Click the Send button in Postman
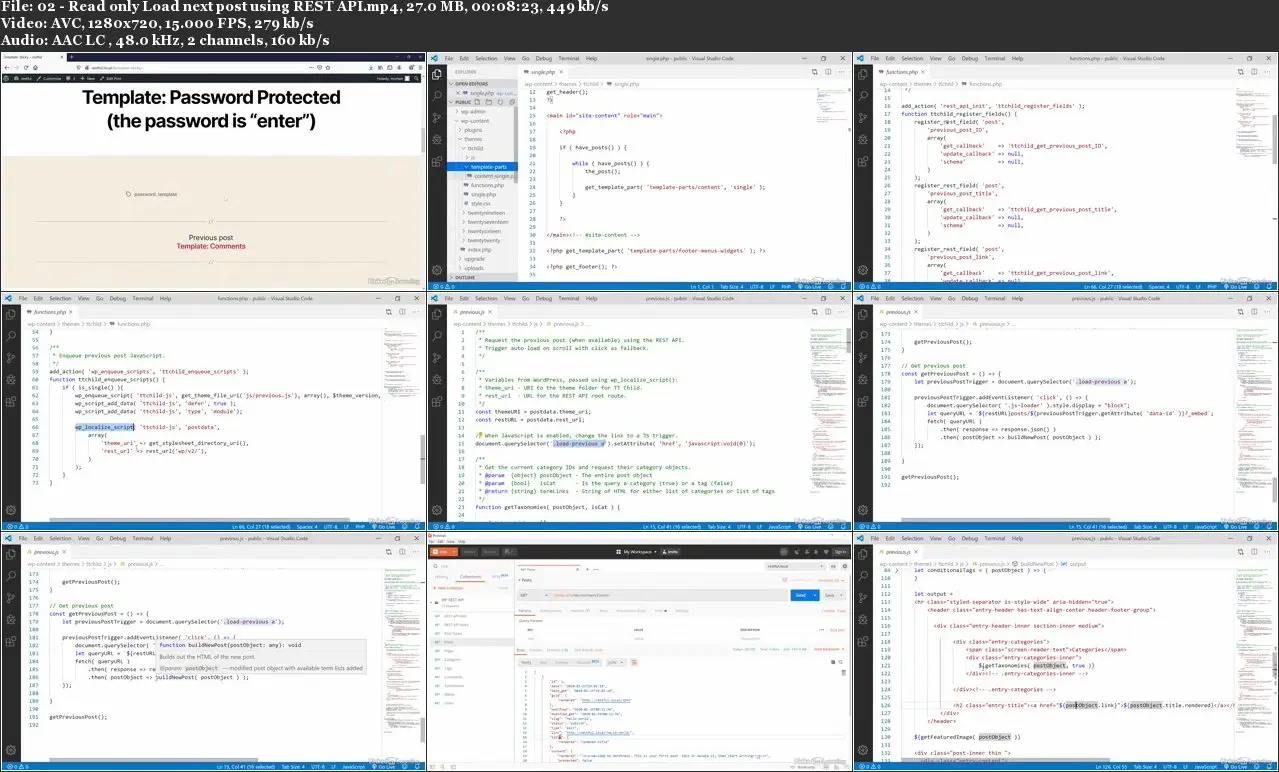This screenshot has width=1279, height=772. (799, 595)
